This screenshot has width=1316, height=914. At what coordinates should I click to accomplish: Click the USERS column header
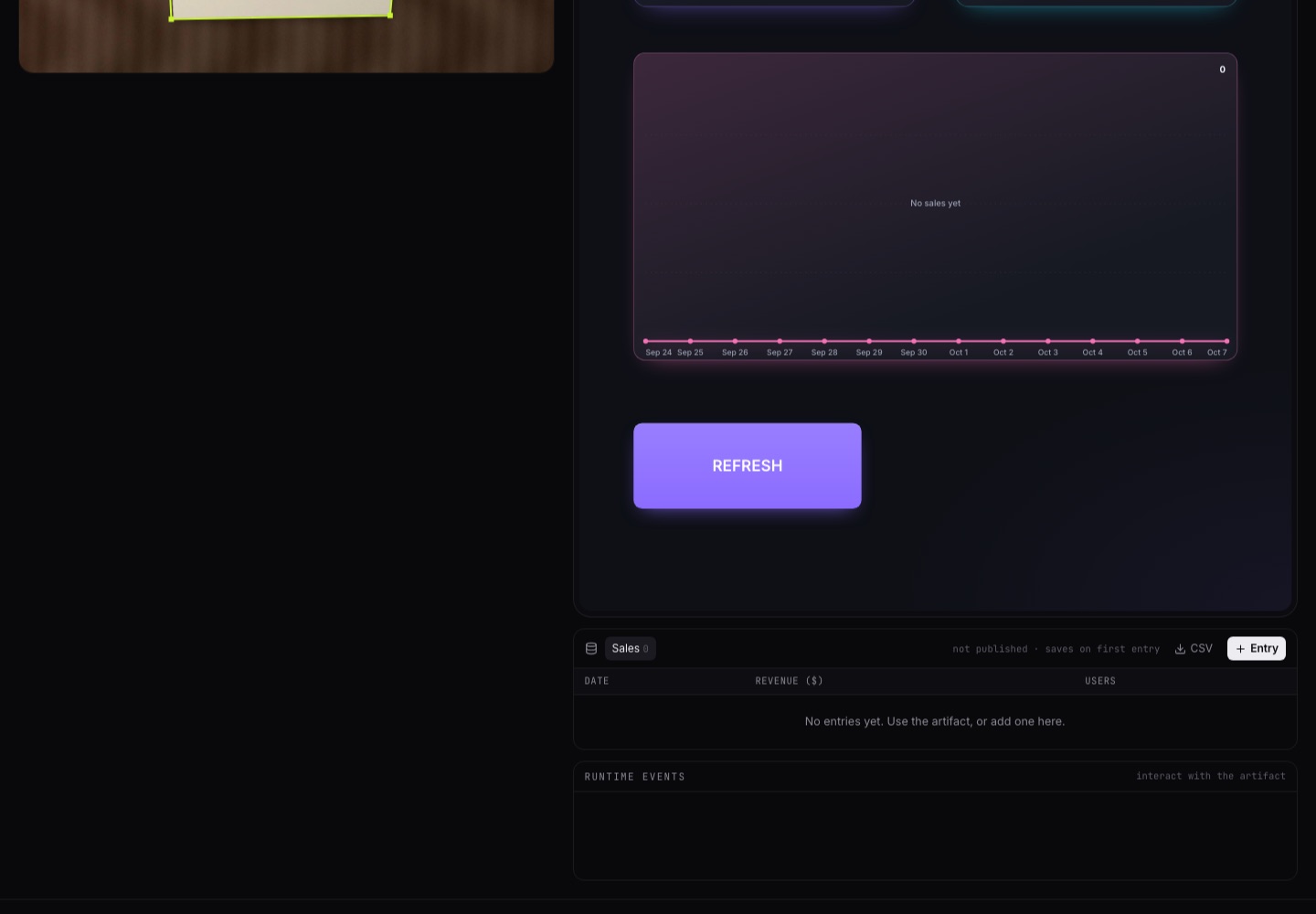(1100, 681)
